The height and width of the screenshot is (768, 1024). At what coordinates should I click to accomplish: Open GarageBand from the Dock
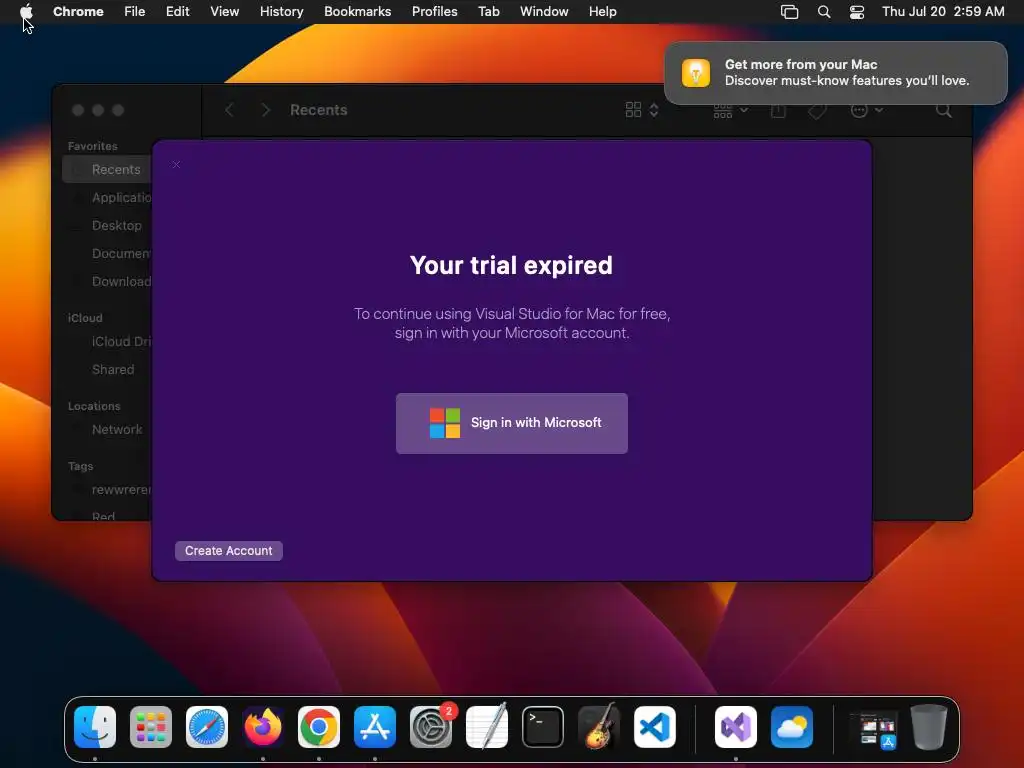pos(599,727)
